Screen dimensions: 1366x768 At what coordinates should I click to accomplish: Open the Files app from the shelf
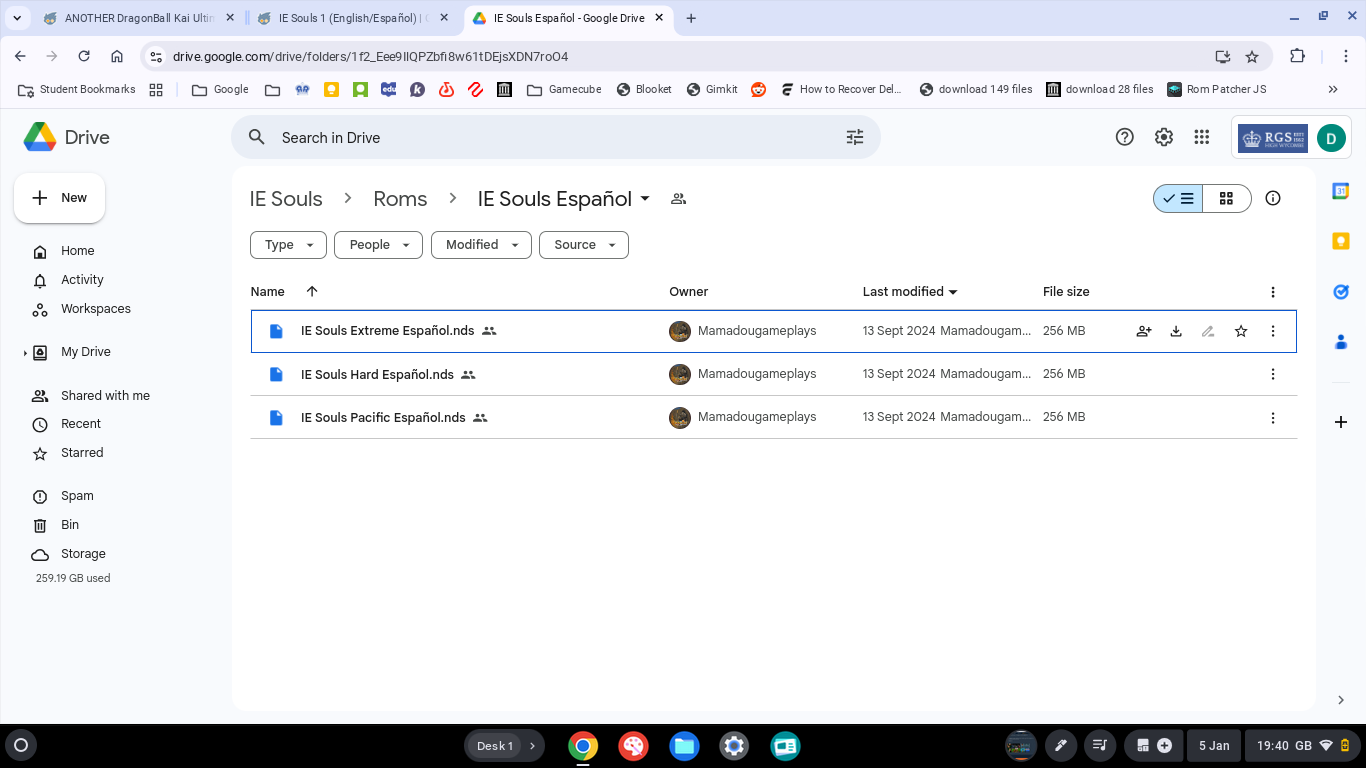[684, 746]
